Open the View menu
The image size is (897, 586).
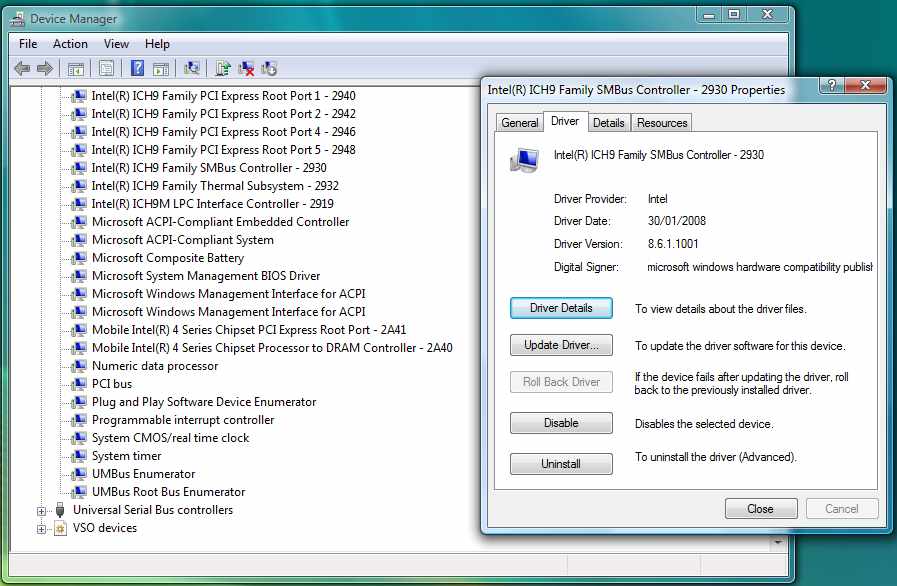(x=116, y=44)
